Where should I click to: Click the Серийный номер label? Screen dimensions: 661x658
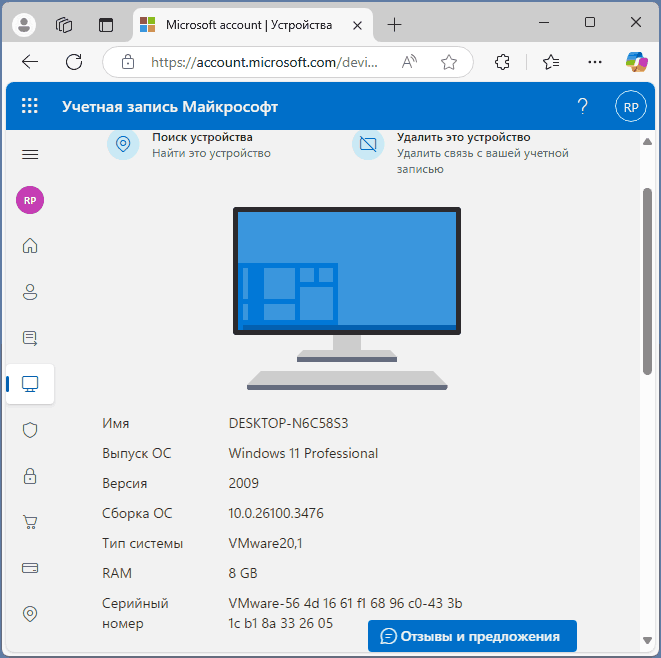[x=135, y=613]
